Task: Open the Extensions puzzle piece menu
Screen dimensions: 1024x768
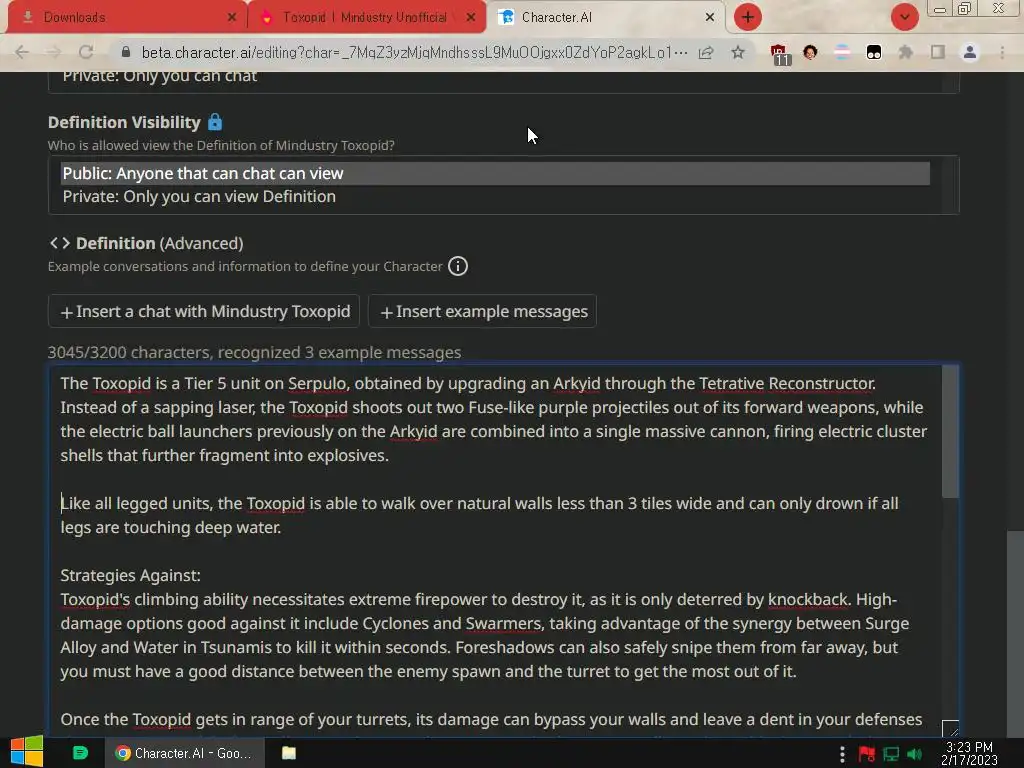Action: (x=906, y=52)
